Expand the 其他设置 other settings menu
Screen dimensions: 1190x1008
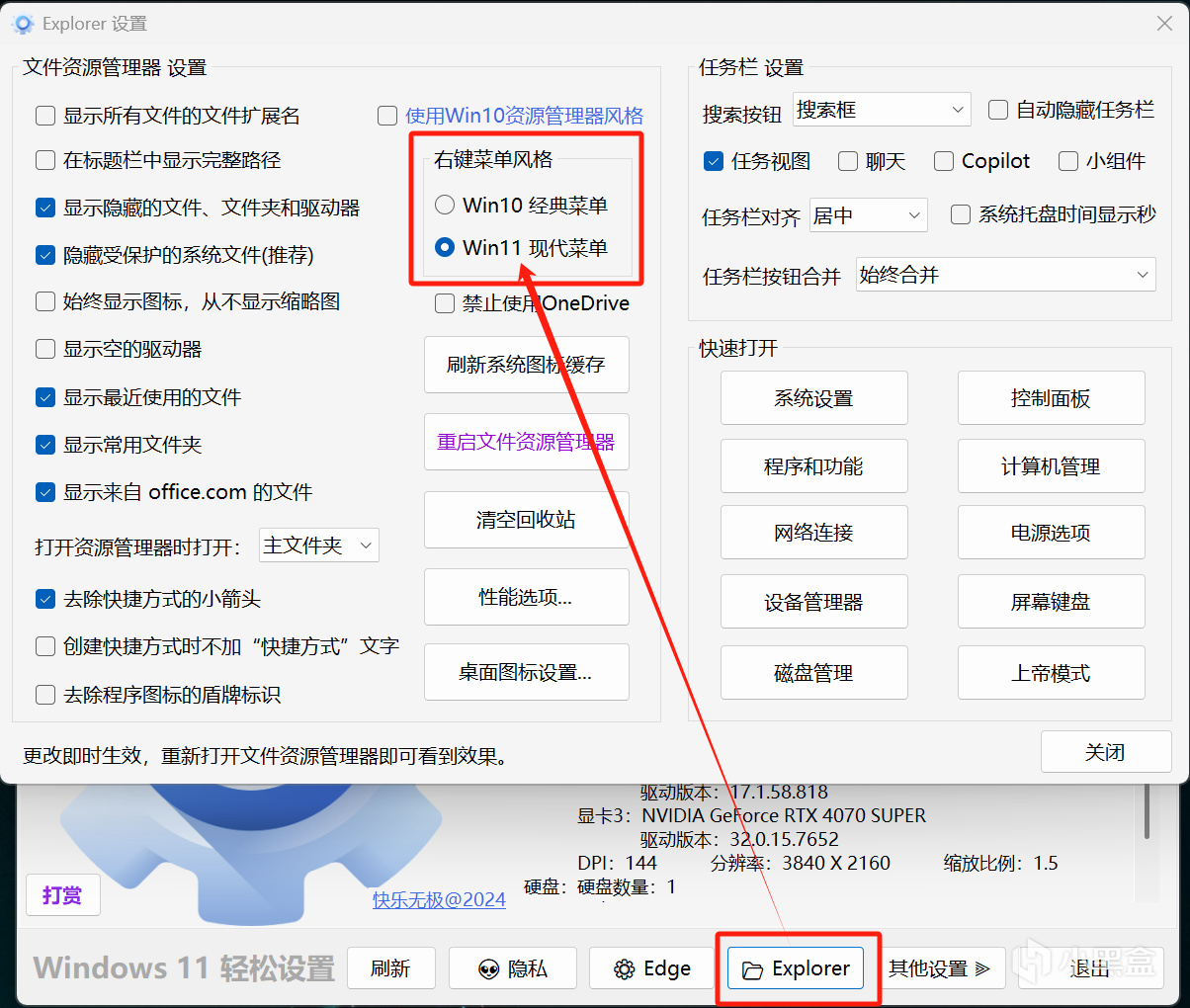(x=940, y=968)
